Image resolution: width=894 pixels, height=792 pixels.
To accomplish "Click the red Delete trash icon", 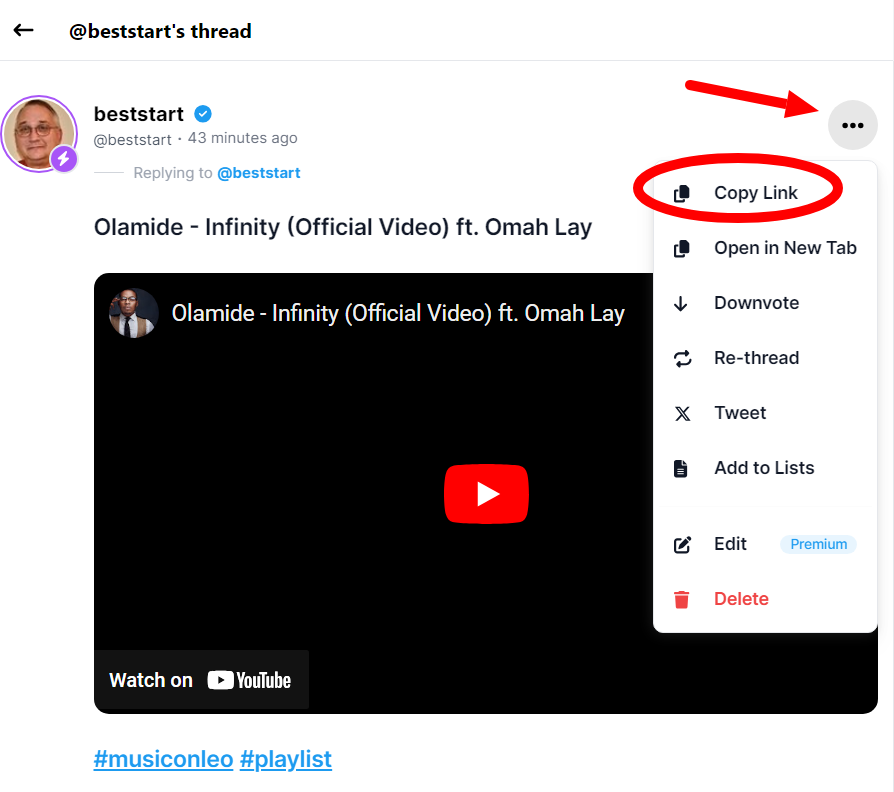I will tap(682, 600).
